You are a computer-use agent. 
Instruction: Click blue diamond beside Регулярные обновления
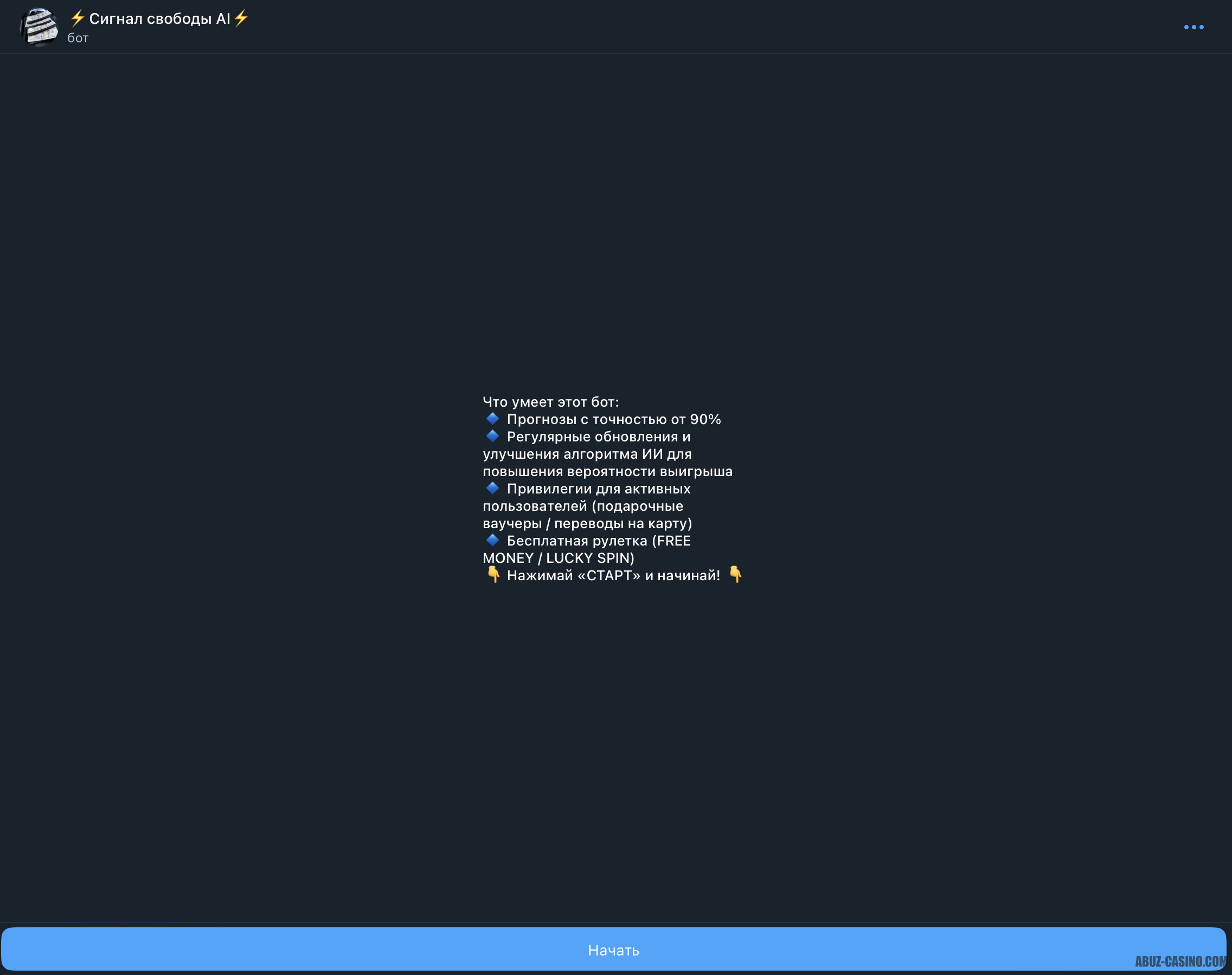click(x=492, y=436)
